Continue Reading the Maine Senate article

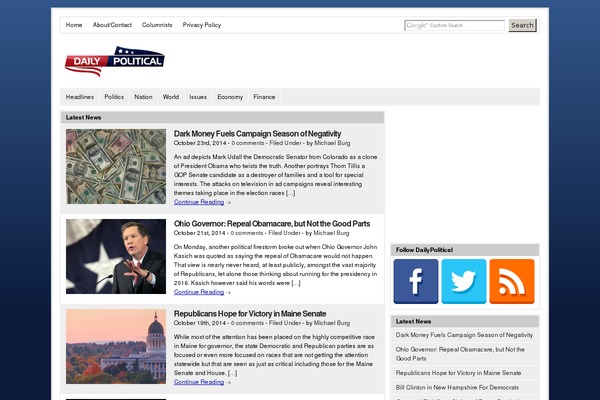(199, 382)
